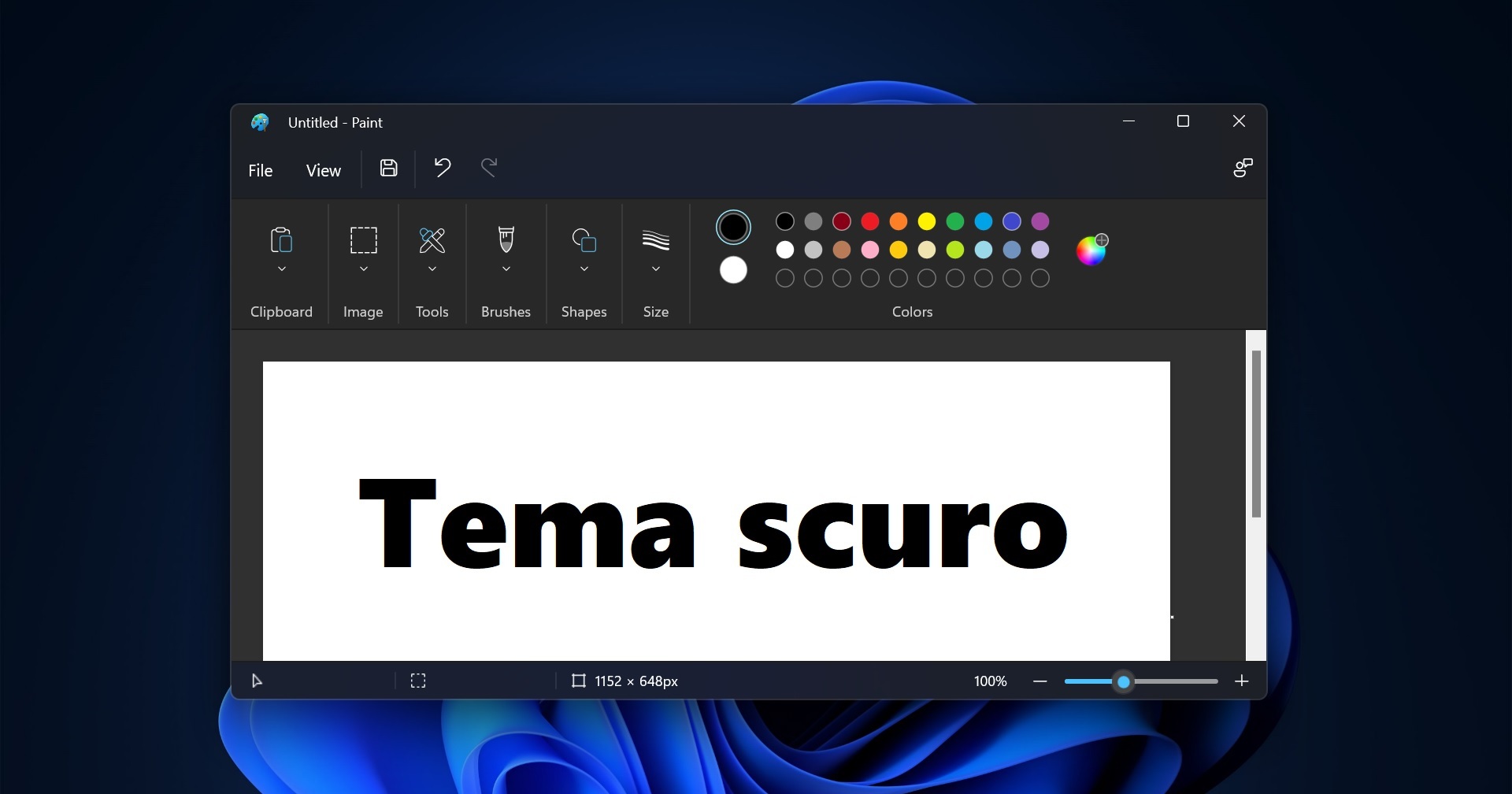Viewport: 1512px width, 794px height.
Task: Select Color 1 black primary swatch
Action: (733, 228)
